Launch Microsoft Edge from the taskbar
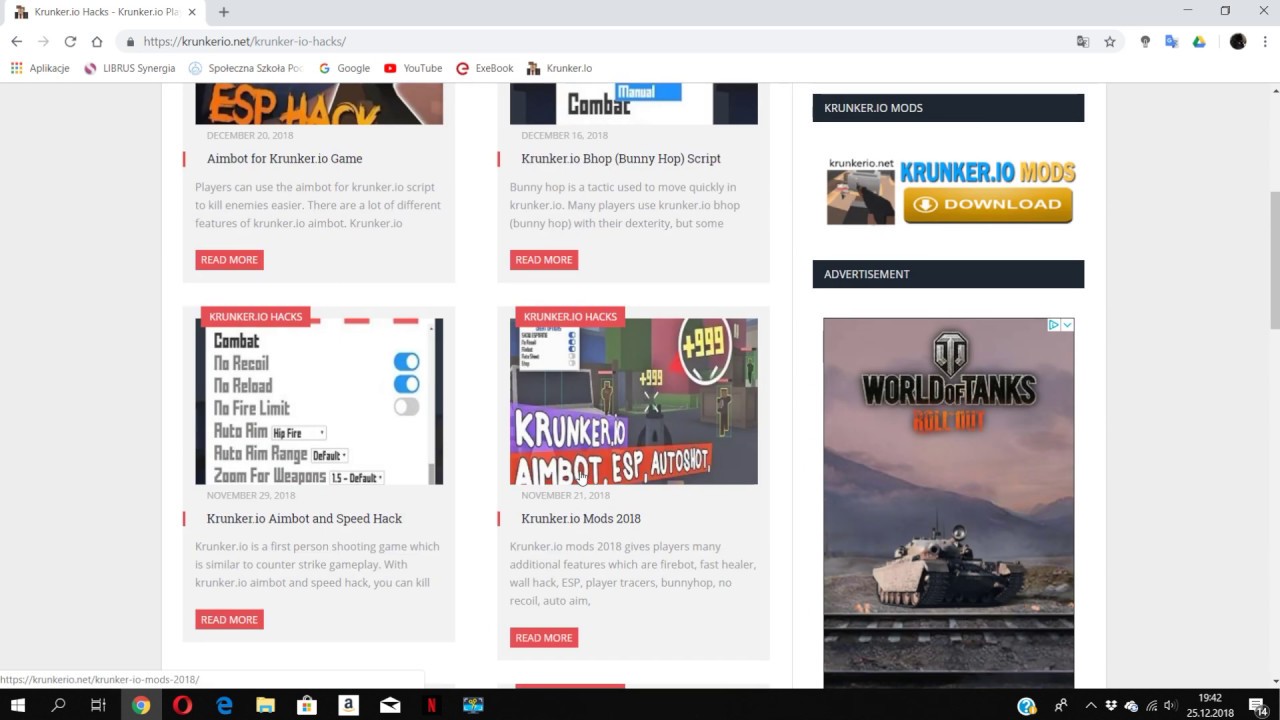1280x720 pixels. pyautogui.click(x=224, y=705)
